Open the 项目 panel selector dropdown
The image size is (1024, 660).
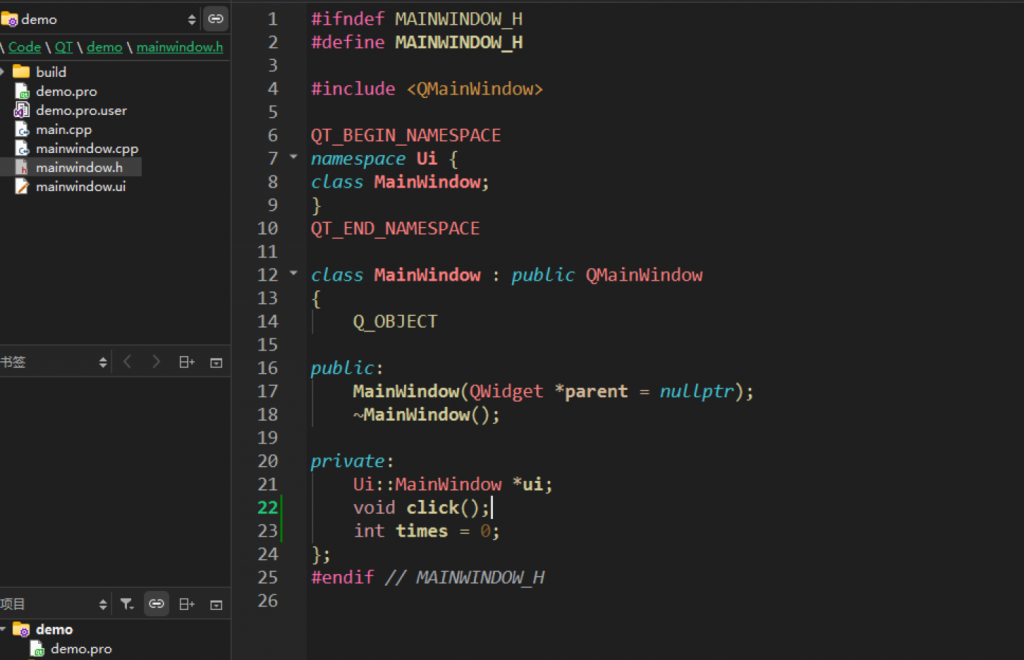[x=54, y=604]
